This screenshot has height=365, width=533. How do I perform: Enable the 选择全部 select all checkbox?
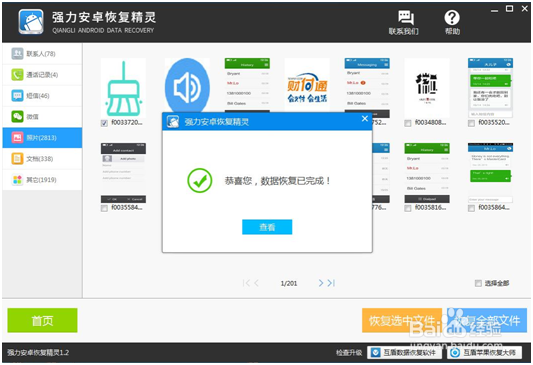click(478, 283)
